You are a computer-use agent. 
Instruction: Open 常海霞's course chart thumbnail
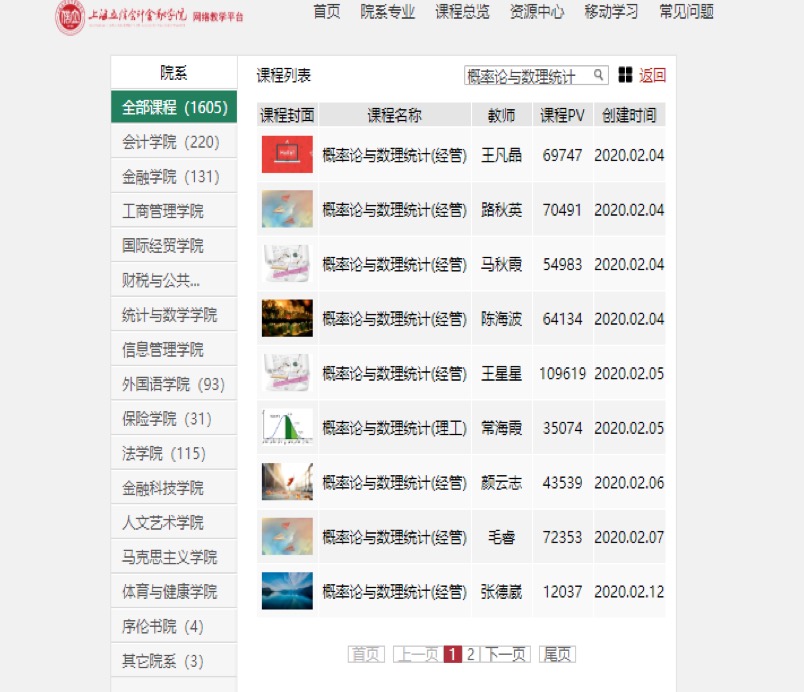287,427
